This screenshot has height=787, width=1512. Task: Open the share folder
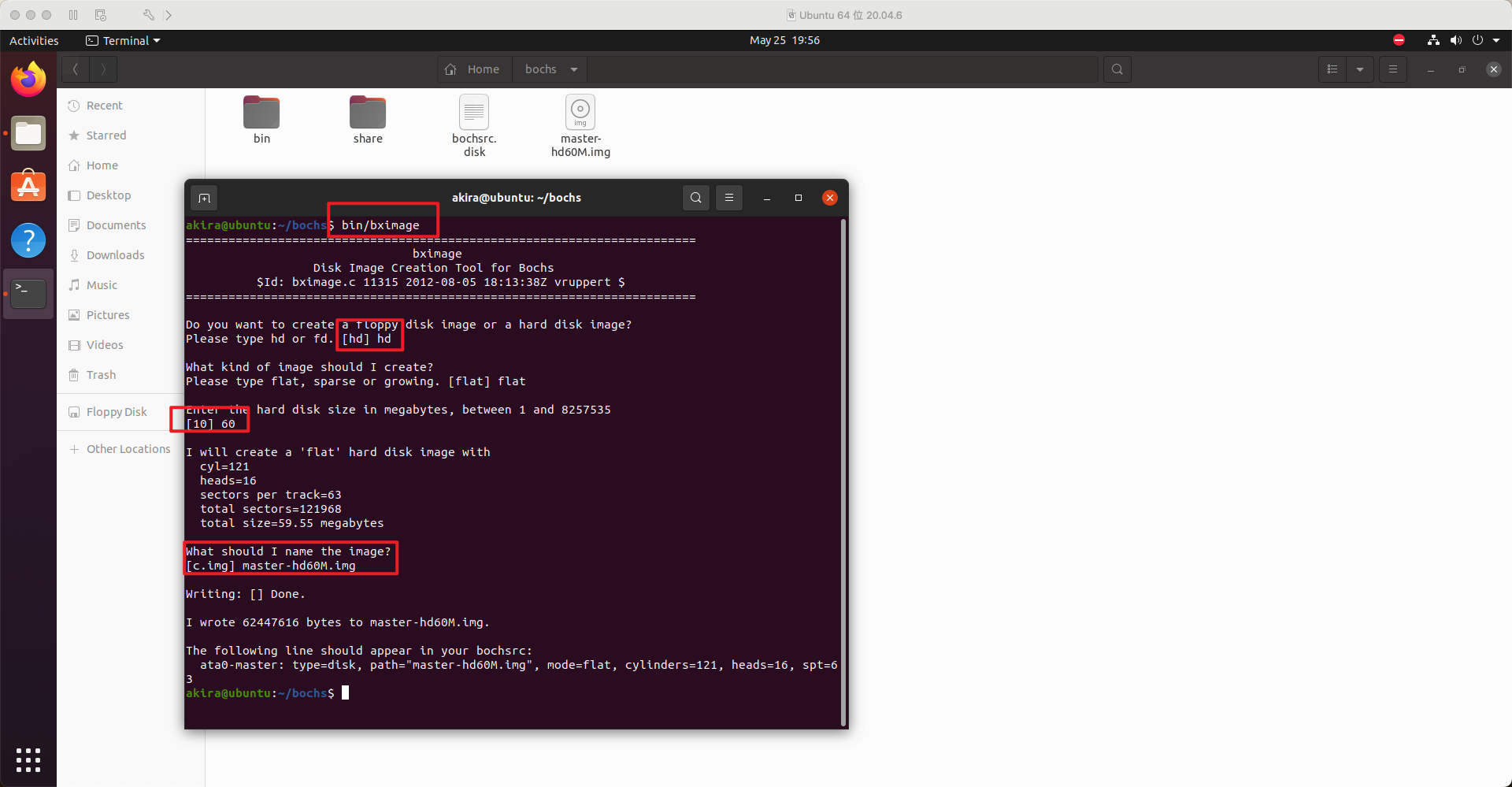point(368,120)
